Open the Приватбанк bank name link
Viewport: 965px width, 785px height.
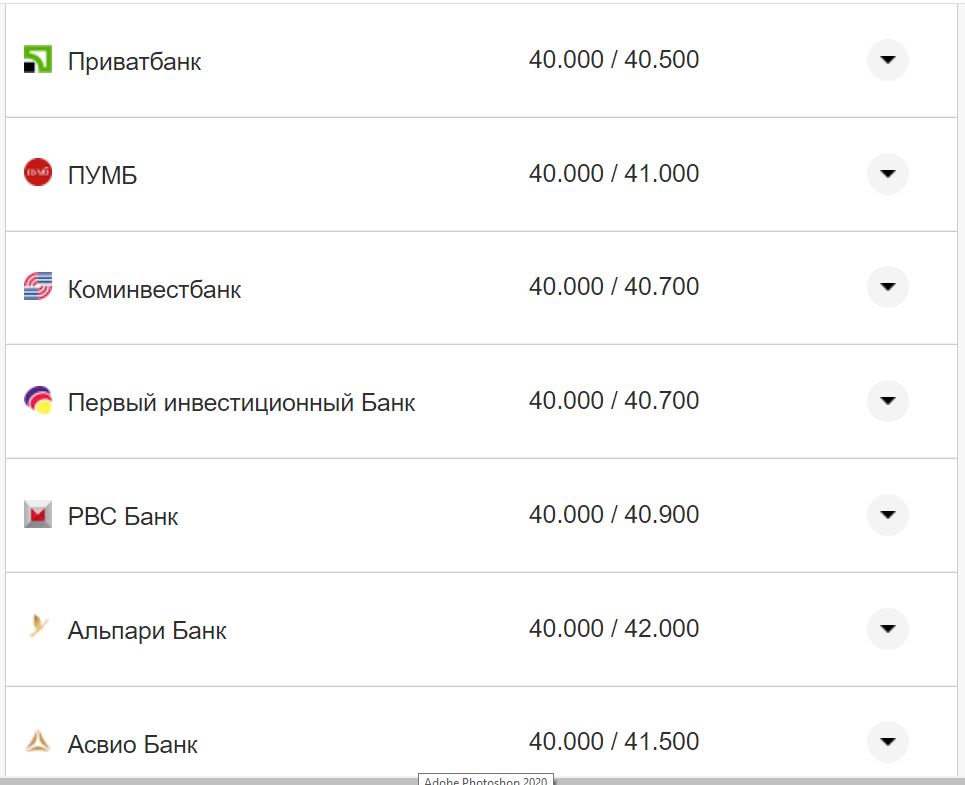pos(134,62)
